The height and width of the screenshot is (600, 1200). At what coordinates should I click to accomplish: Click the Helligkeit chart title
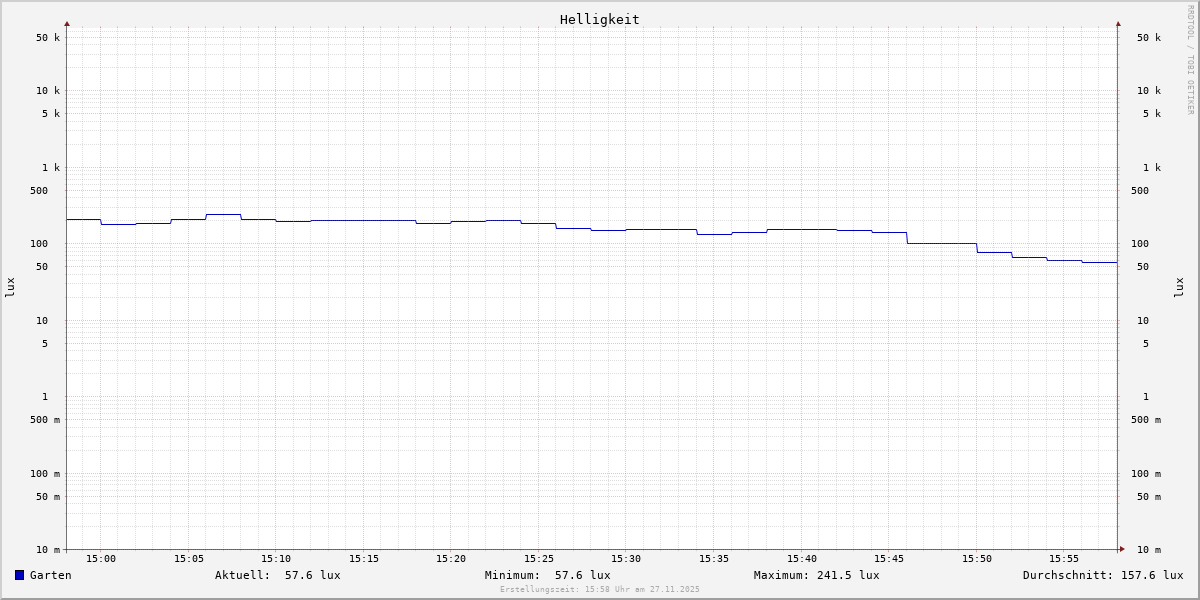(599, 19)
